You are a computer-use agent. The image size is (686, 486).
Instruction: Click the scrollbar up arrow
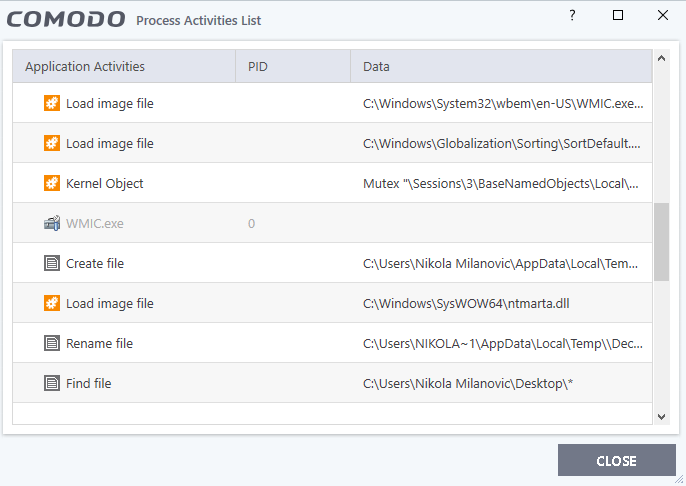[x=662, y=58]
